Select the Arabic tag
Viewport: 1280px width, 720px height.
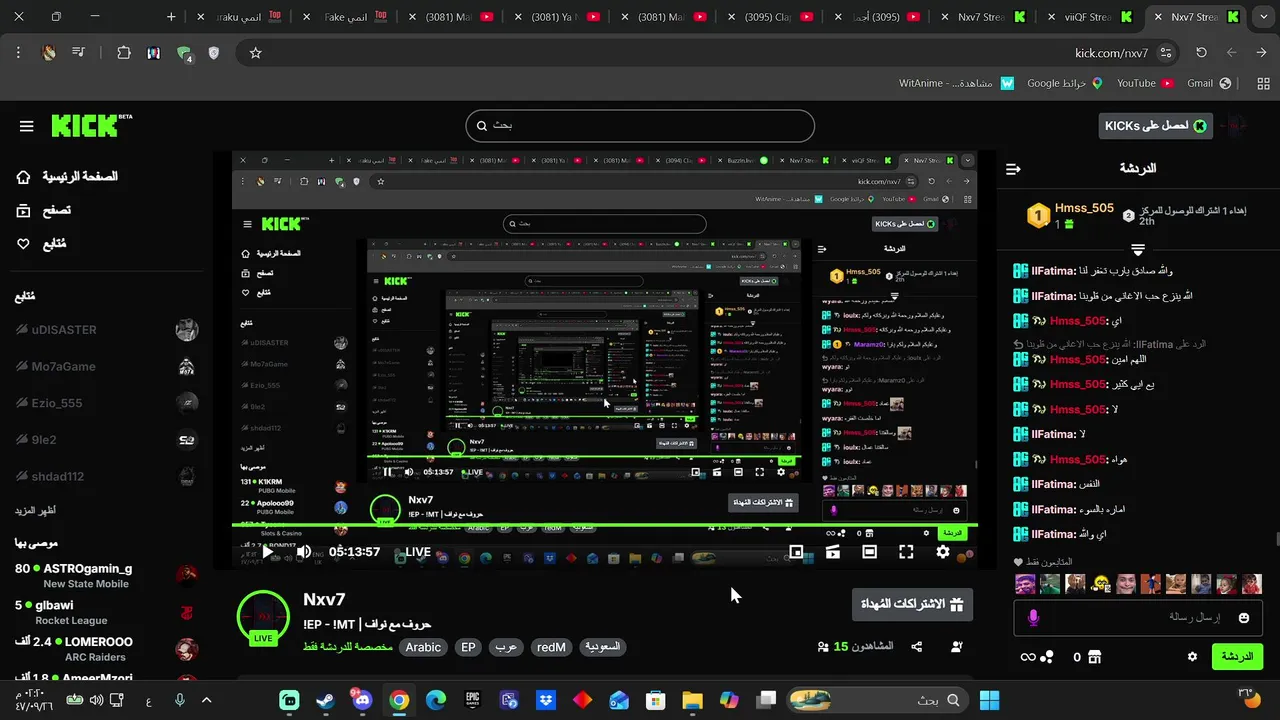423,647
